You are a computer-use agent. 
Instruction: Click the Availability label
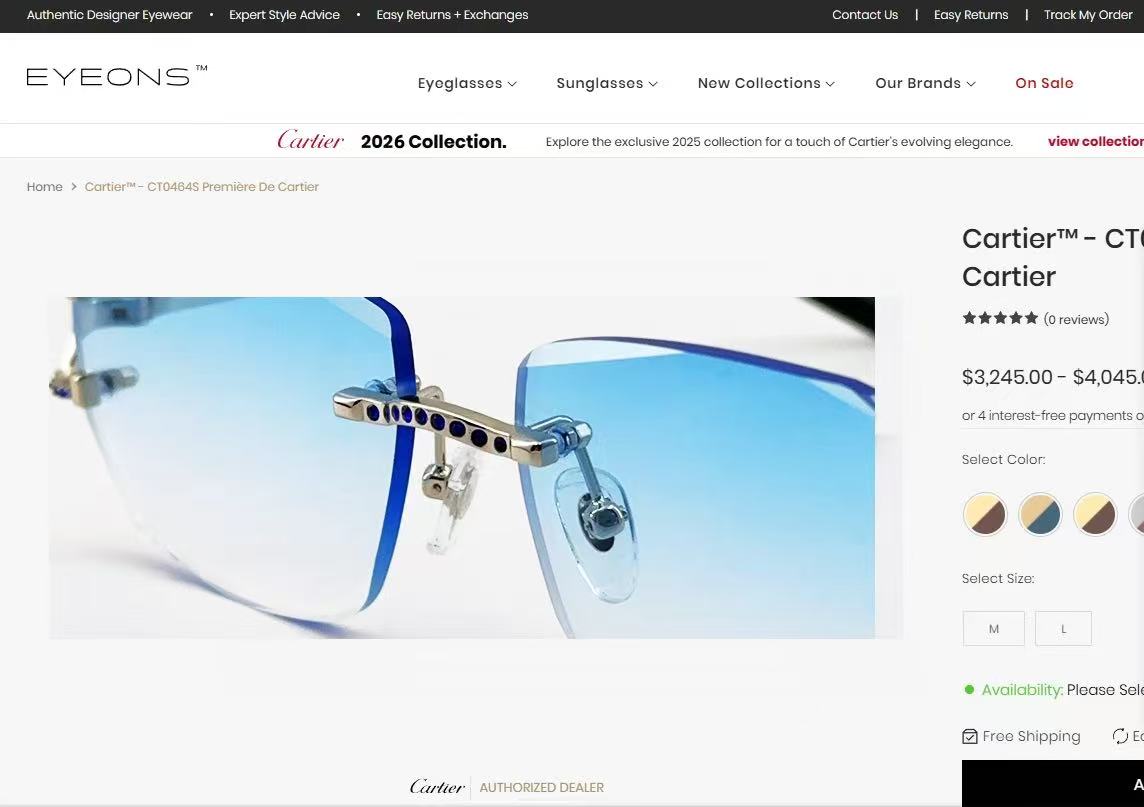[x=1022, y=690]
